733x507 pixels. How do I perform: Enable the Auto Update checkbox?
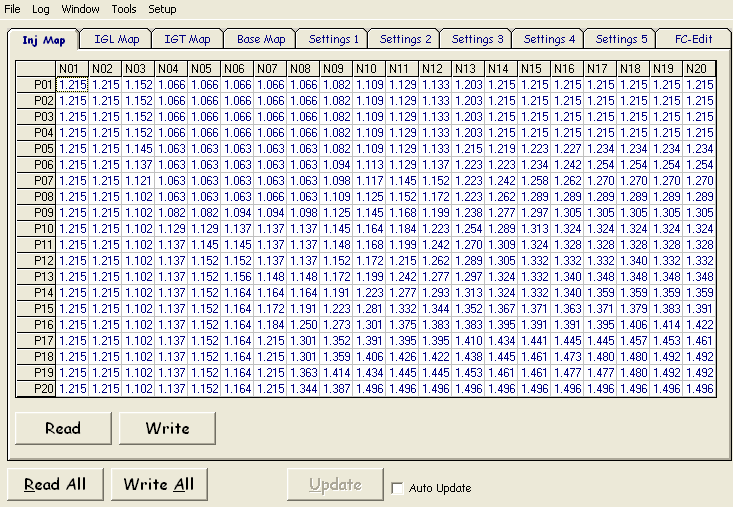397,488
